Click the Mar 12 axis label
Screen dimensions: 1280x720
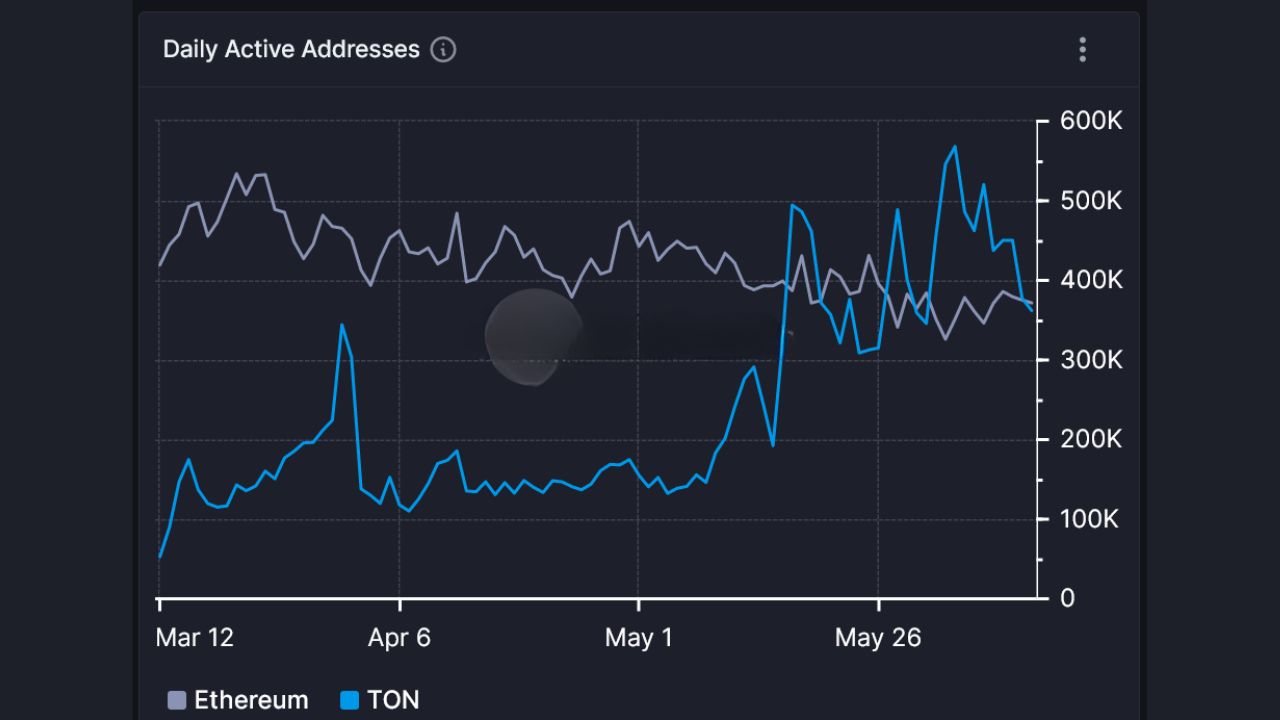click(195, 638)
